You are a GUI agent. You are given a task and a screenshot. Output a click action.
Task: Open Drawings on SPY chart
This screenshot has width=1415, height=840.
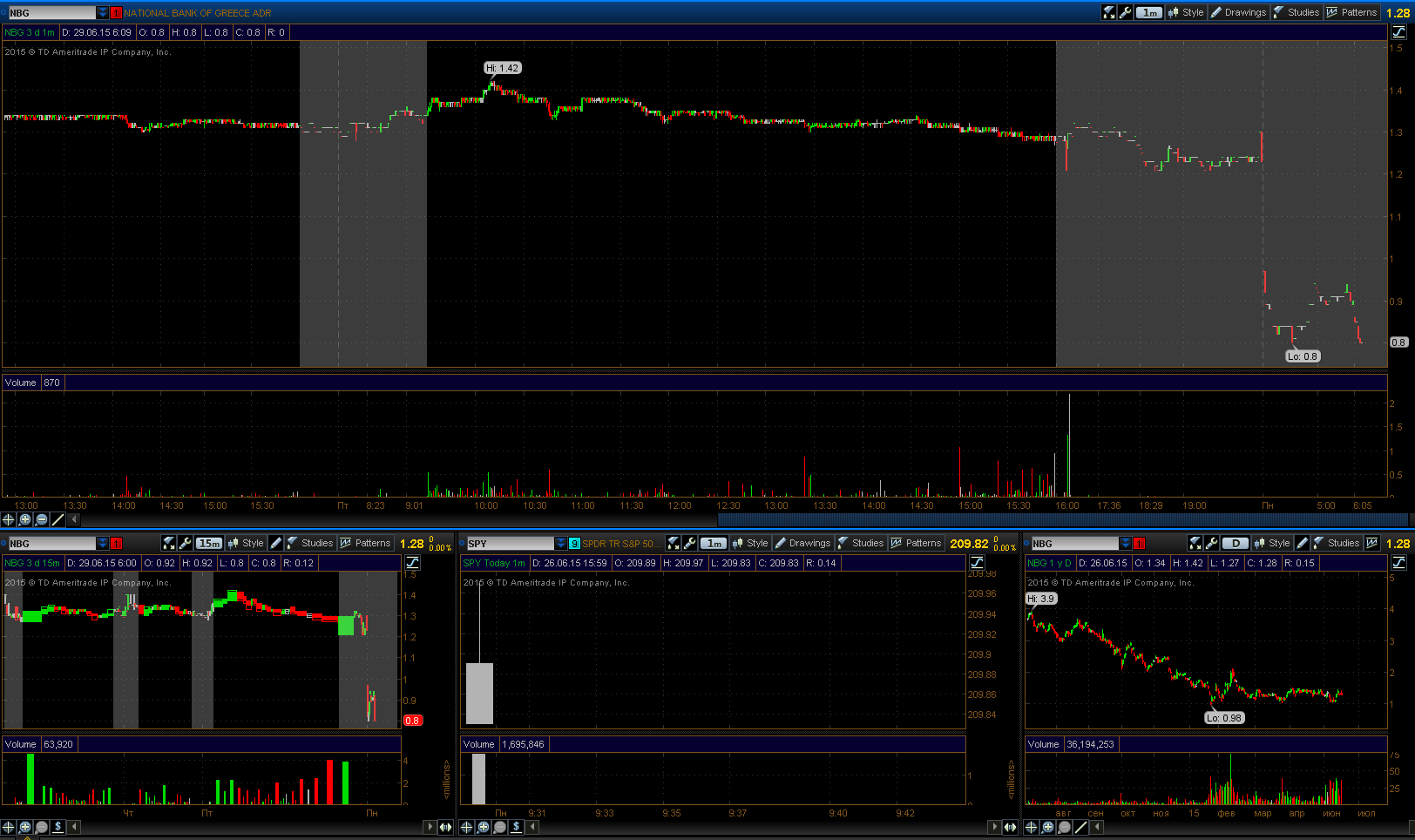pos(802,543)
